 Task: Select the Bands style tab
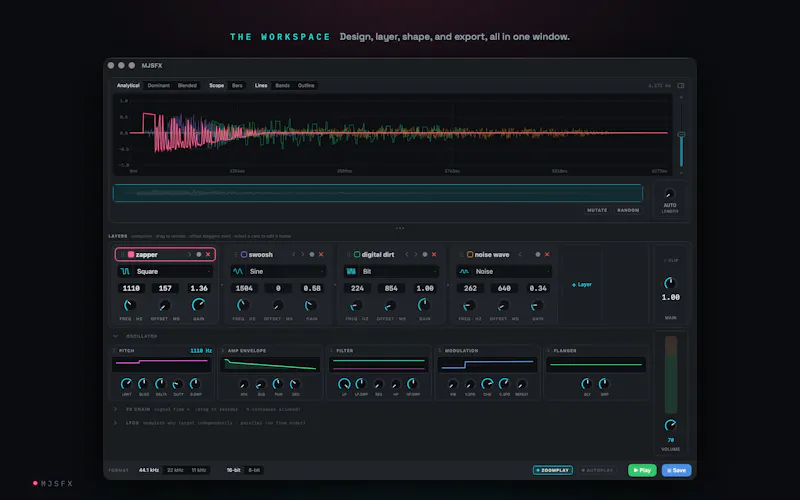point(283,86)
